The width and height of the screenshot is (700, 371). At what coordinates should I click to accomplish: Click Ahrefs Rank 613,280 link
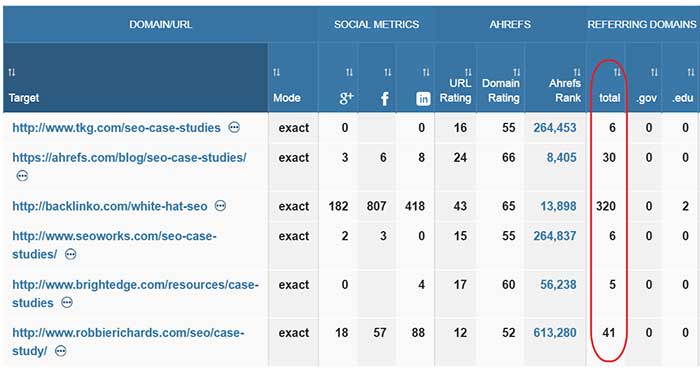point(555,333)
